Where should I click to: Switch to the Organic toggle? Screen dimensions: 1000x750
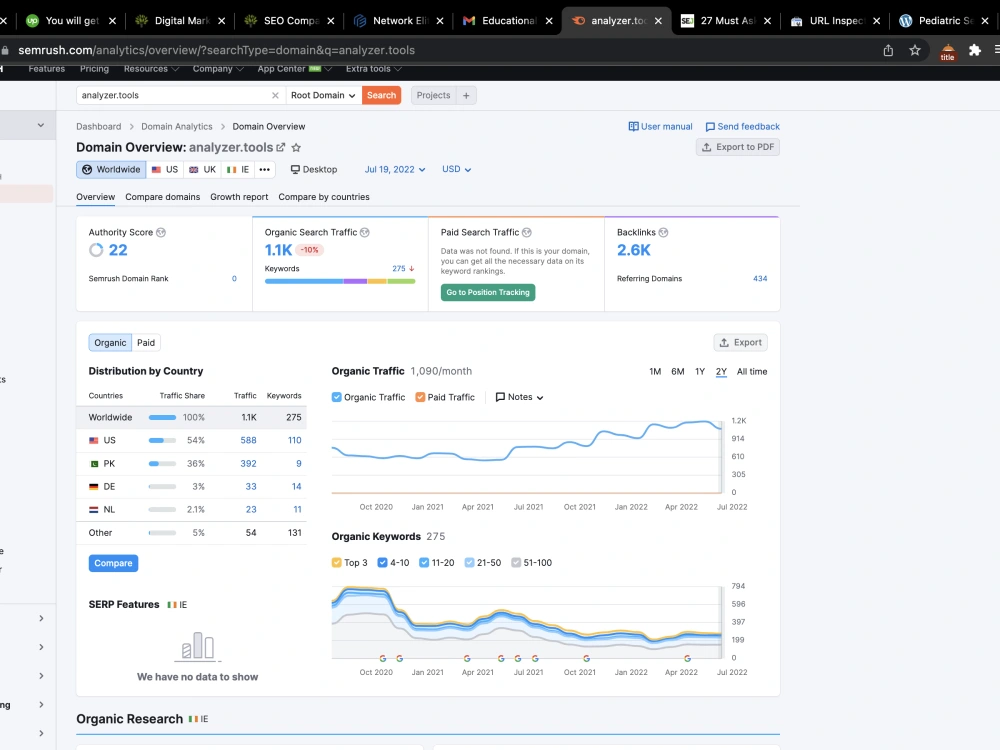[x=110, y=342]
